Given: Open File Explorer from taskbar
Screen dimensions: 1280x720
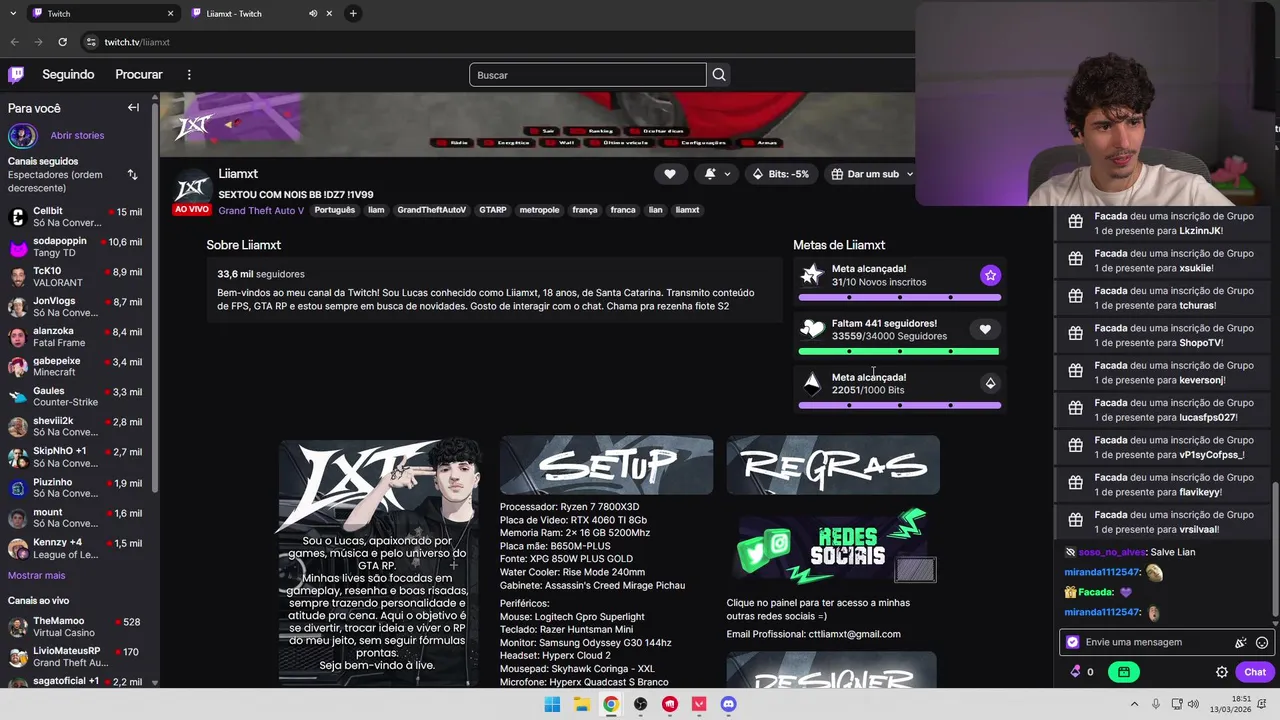Looking at the screenshot, I should click(581, 704).
